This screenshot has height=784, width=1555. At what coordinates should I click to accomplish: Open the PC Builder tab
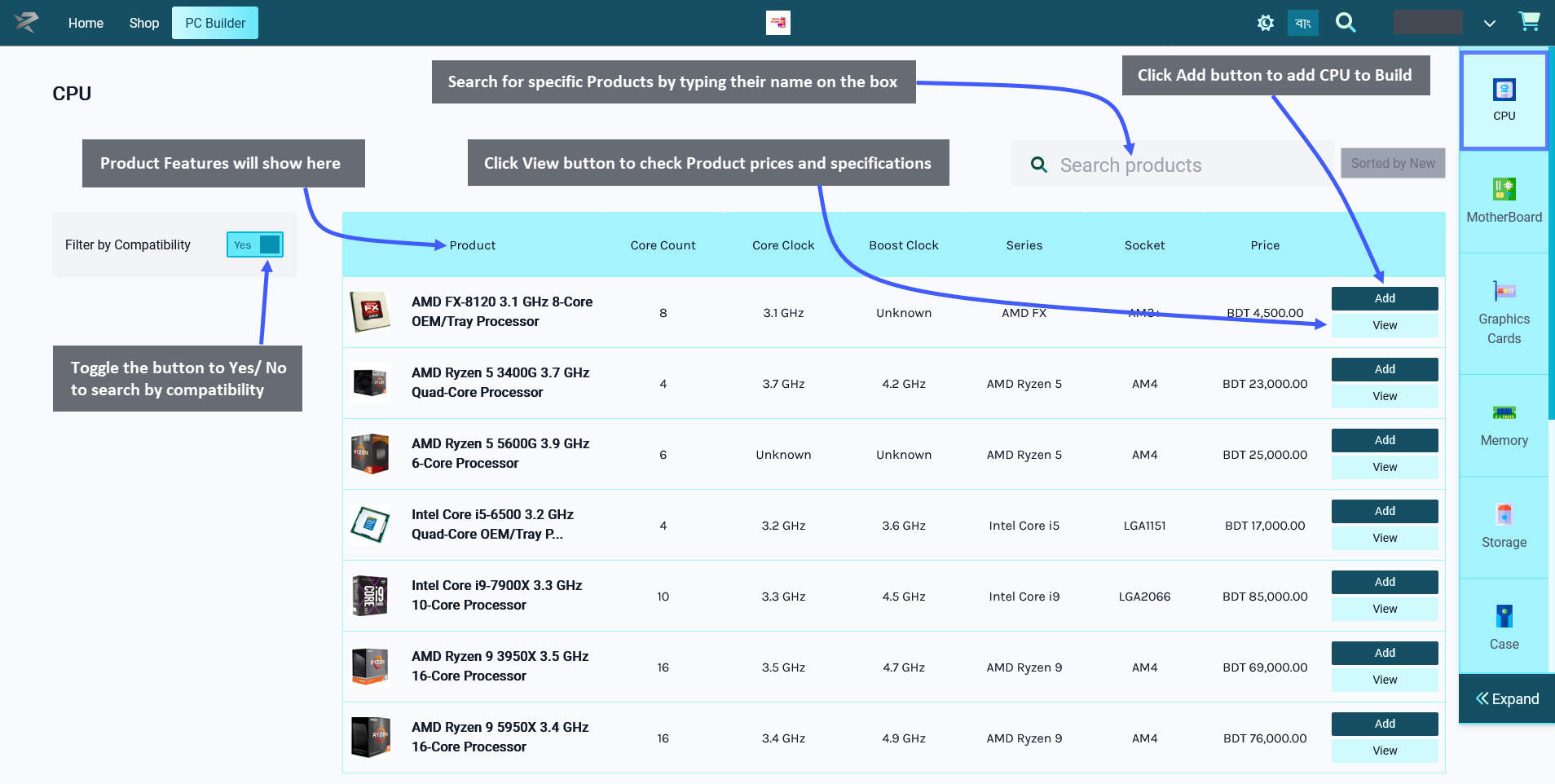(215, 23)
